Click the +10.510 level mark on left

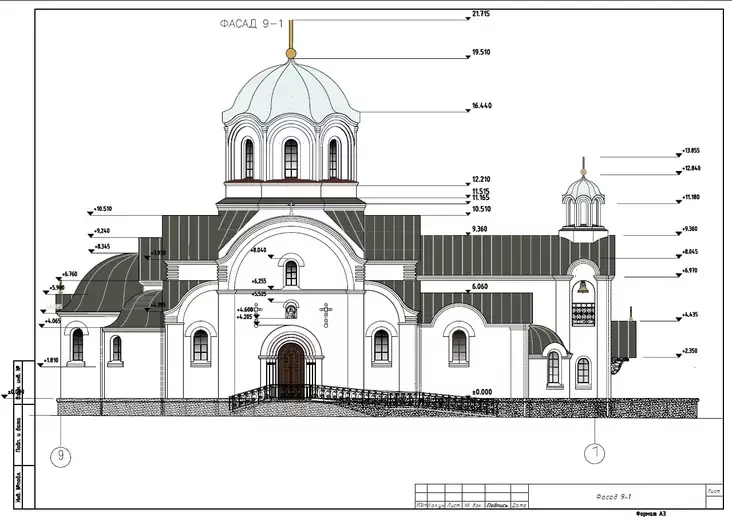(101, 209)
